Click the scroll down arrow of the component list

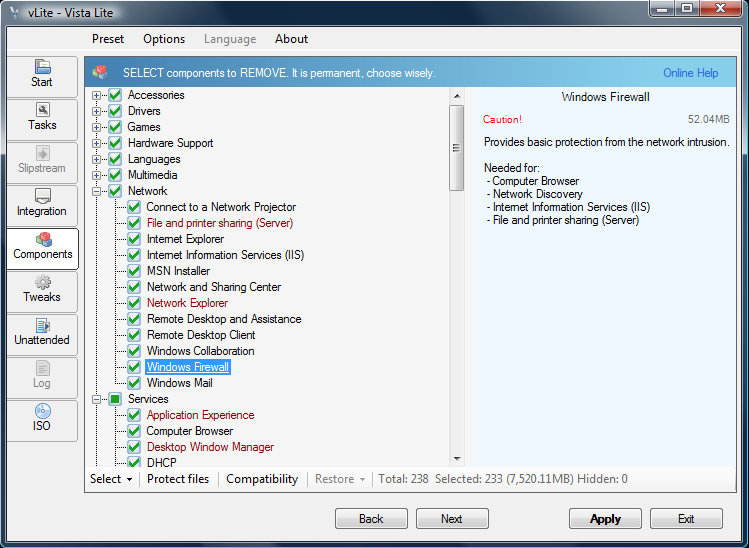click(x=457, y=459)
